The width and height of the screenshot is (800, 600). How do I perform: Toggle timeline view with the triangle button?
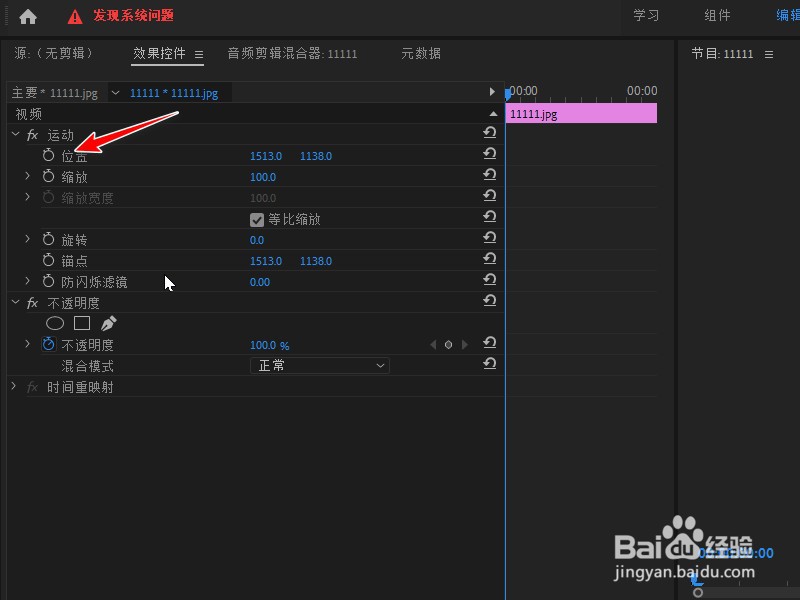(492, 92)
